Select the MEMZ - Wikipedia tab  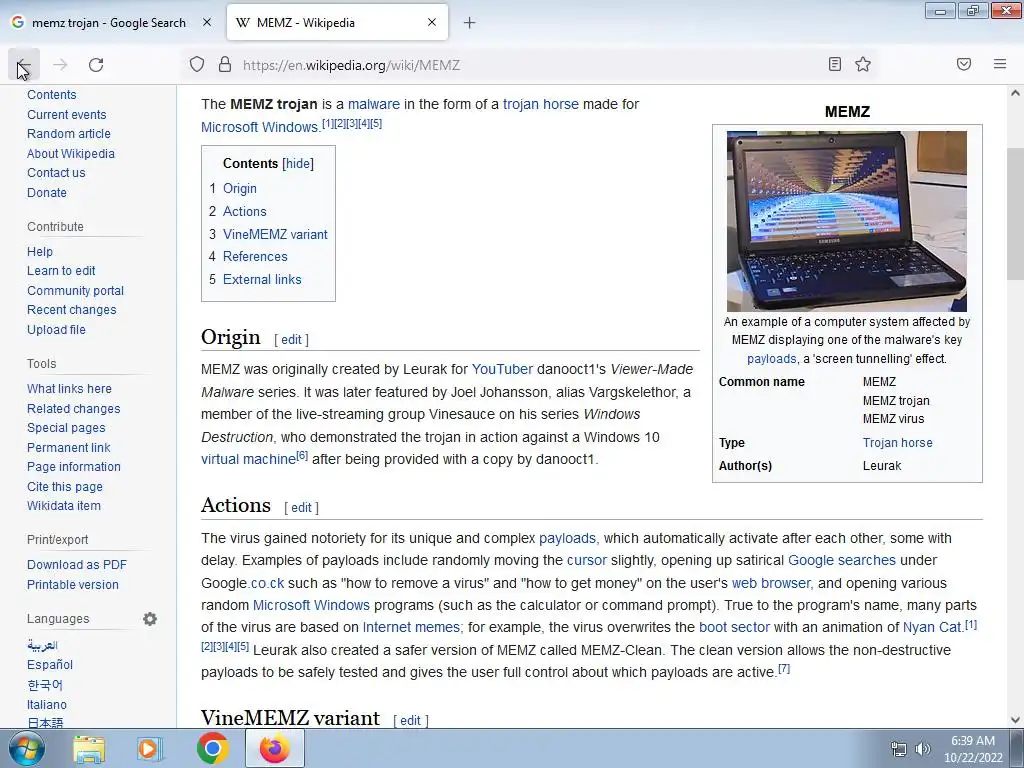(337, 22)
